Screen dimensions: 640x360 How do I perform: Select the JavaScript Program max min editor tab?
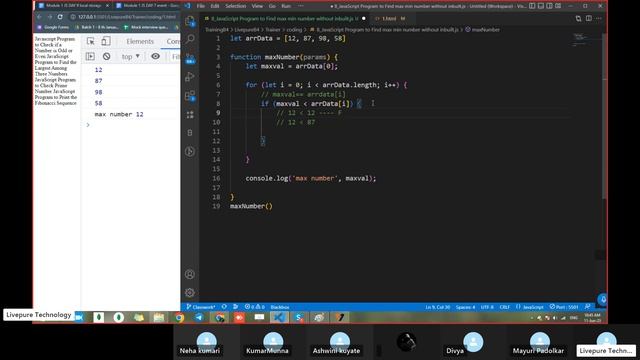pos(283,18)
